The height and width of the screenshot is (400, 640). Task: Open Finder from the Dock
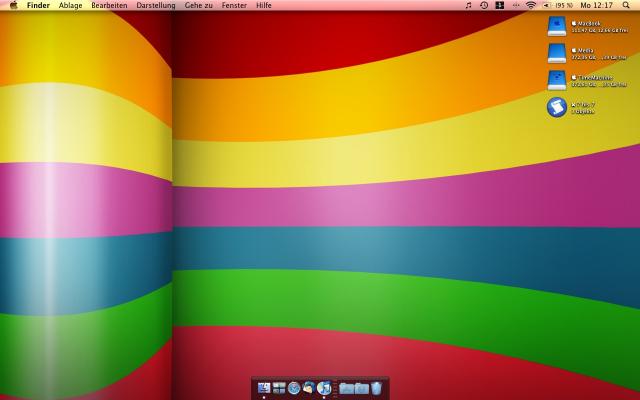click(x=264, y=388)
